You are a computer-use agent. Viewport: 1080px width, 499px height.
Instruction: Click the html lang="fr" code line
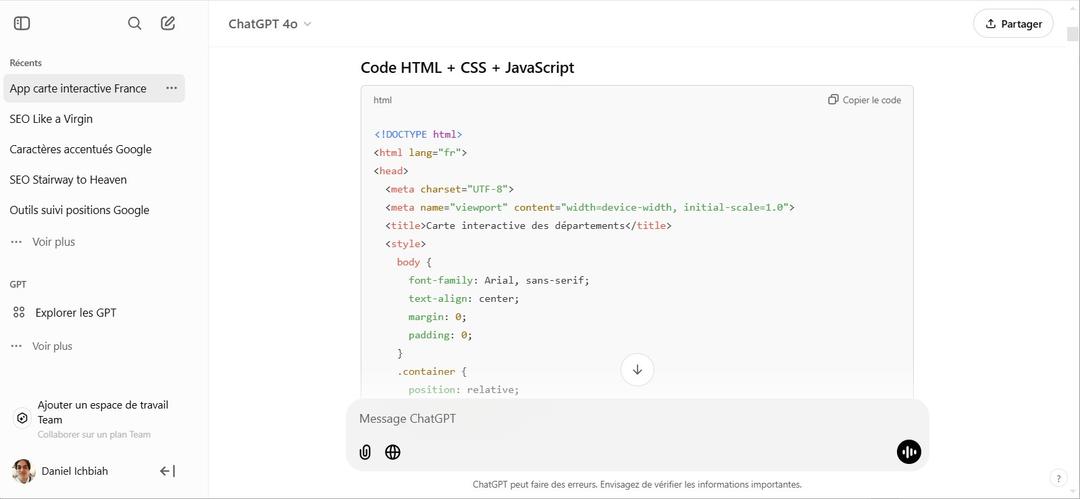coord(420,152)
